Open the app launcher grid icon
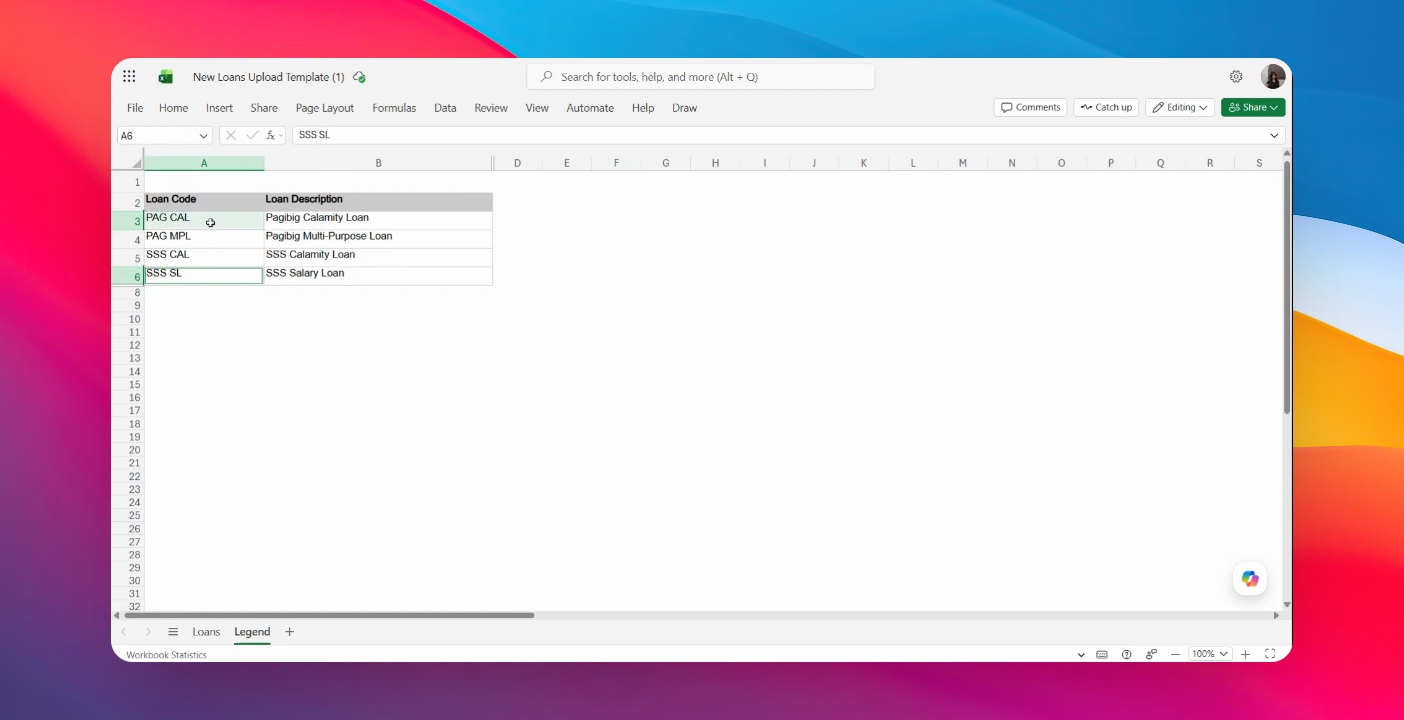Image resolution: width=1404 pixels, height=720 pixels. click(129, 77)
